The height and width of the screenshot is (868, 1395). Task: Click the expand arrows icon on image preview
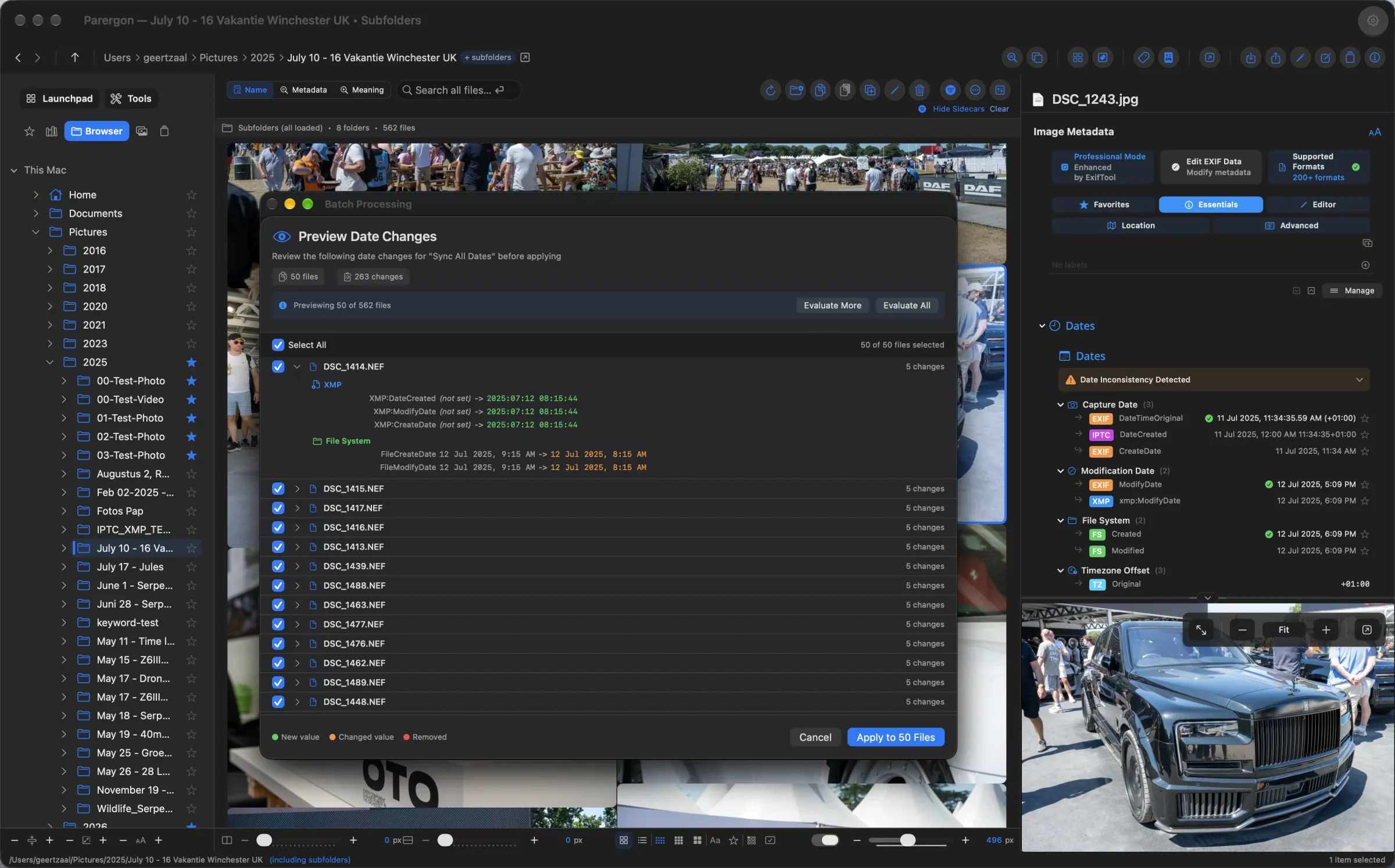click(1201, 630)
